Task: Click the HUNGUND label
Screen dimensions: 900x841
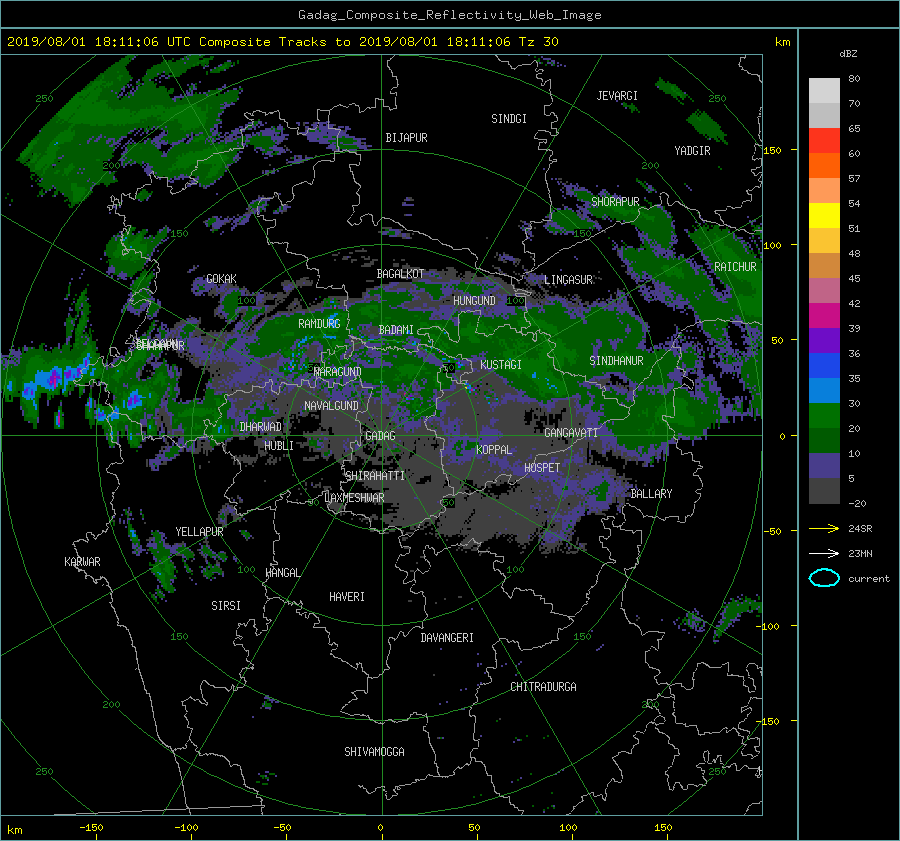Action: pyautogui.click(x=474, y=301)
